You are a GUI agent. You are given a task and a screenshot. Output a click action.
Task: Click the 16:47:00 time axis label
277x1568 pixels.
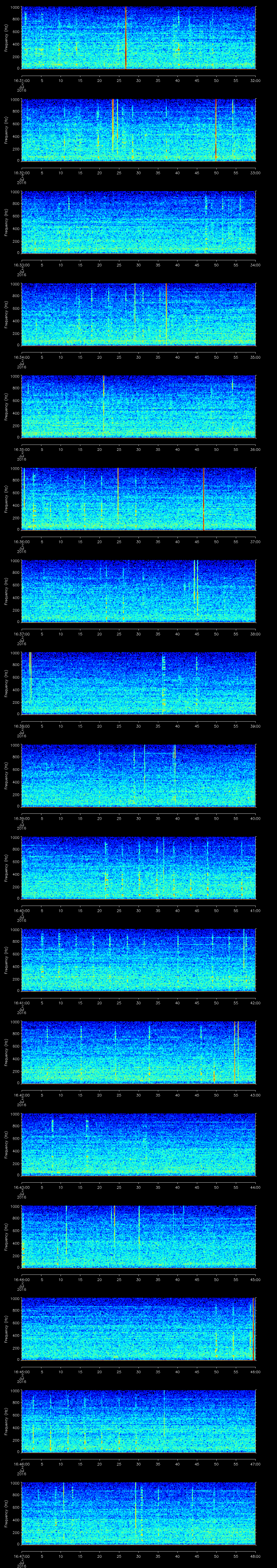[22, 1556]
